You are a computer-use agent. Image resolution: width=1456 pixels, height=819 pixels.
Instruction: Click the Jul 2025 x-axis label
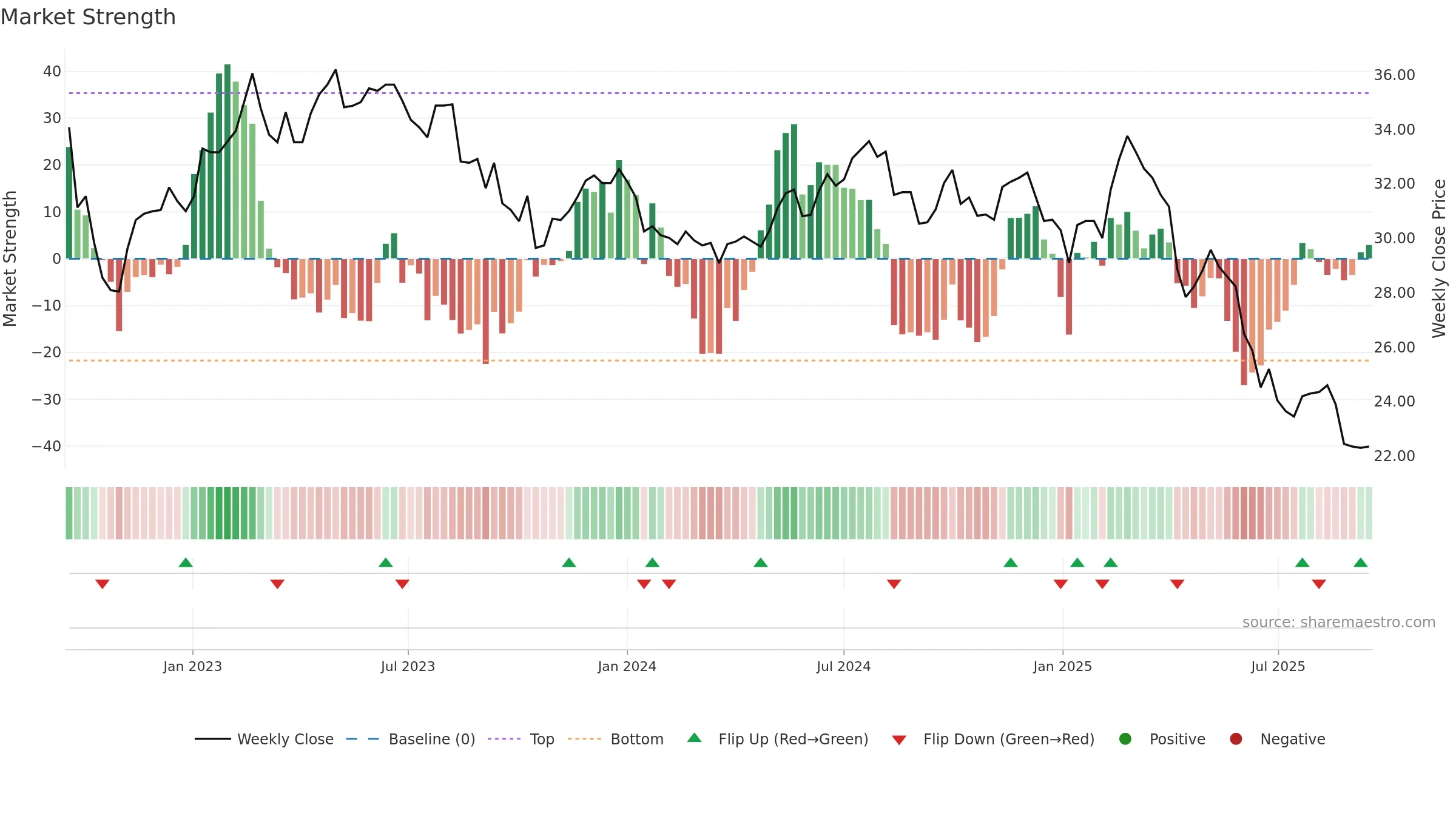(1278, 667)
